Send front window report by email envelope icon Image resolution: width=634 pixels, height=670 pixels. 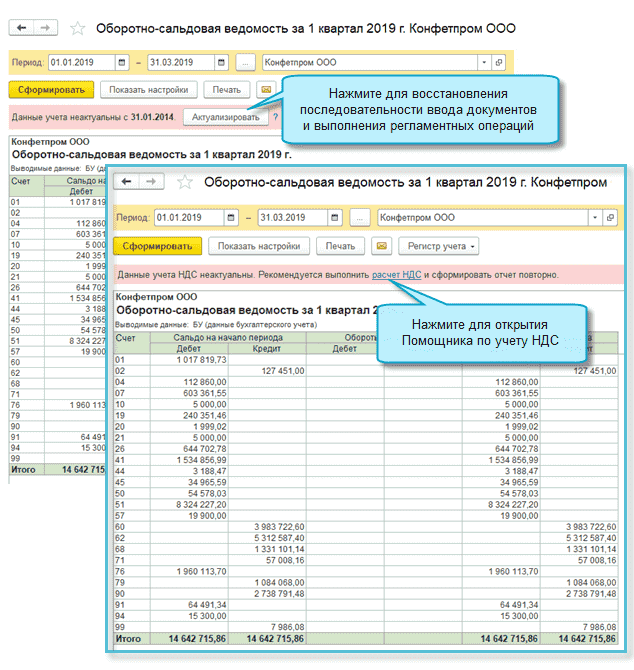point(382,246)
